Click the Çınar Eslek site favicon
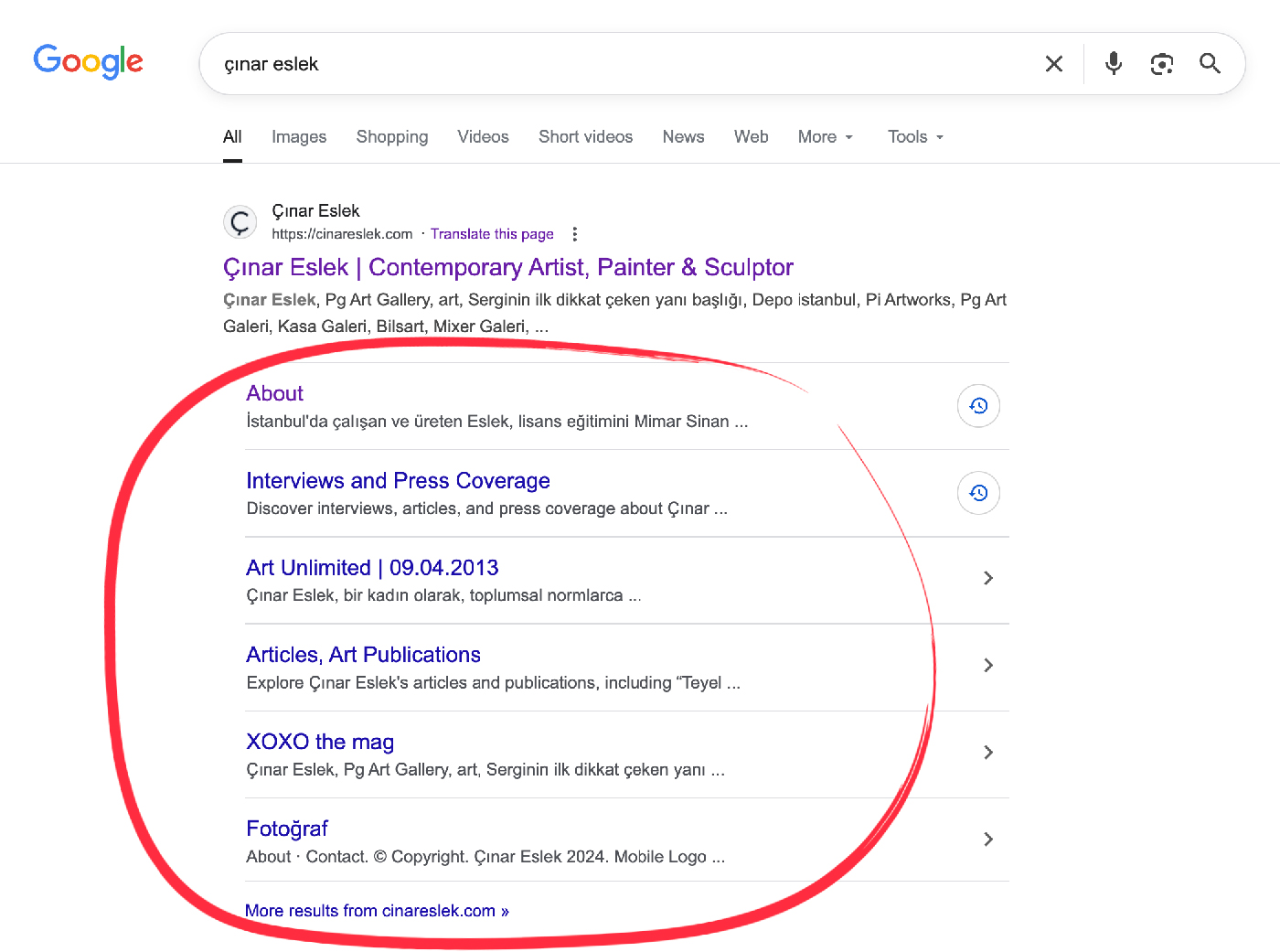Screen dimensions: 1280x952 click(x=240, y=222)
